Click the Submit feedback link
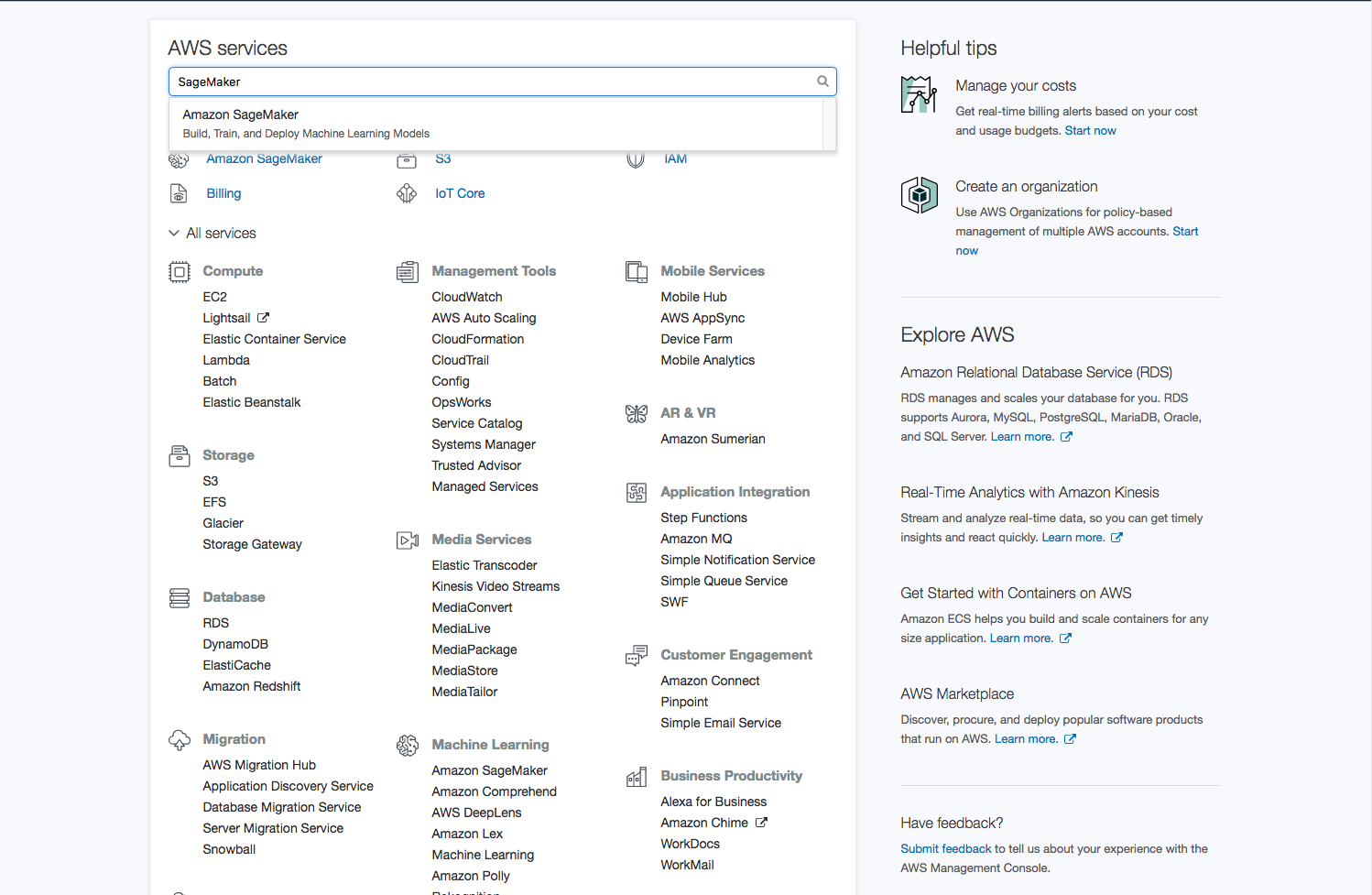This screenshot has width=1372, height=895. coord(945,849)
